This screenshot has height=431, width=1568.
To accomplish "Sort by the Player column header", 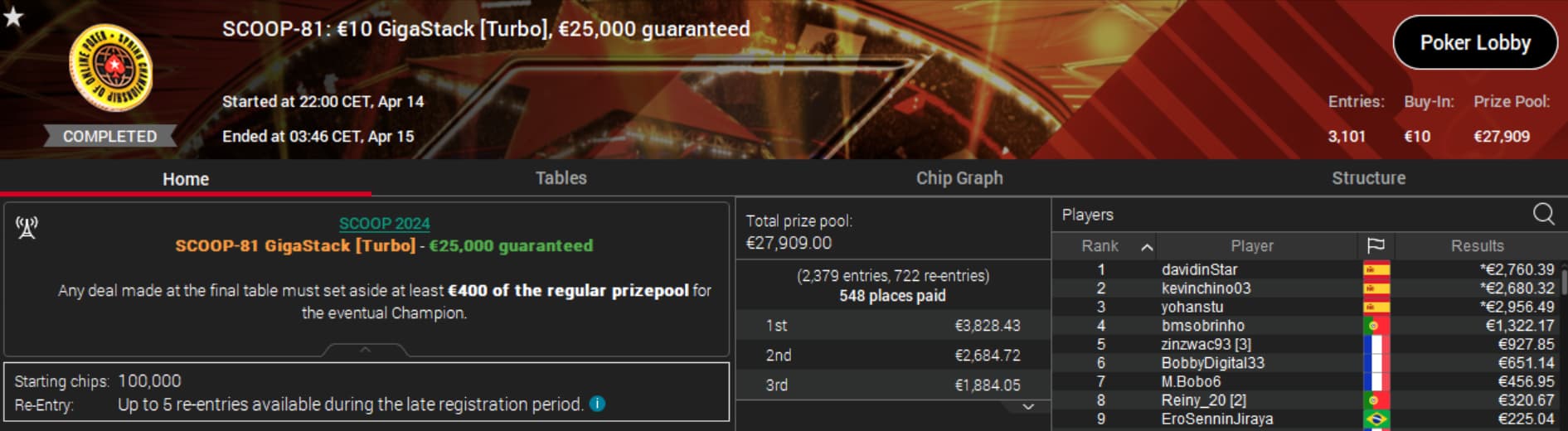I will coord(1252,245).
